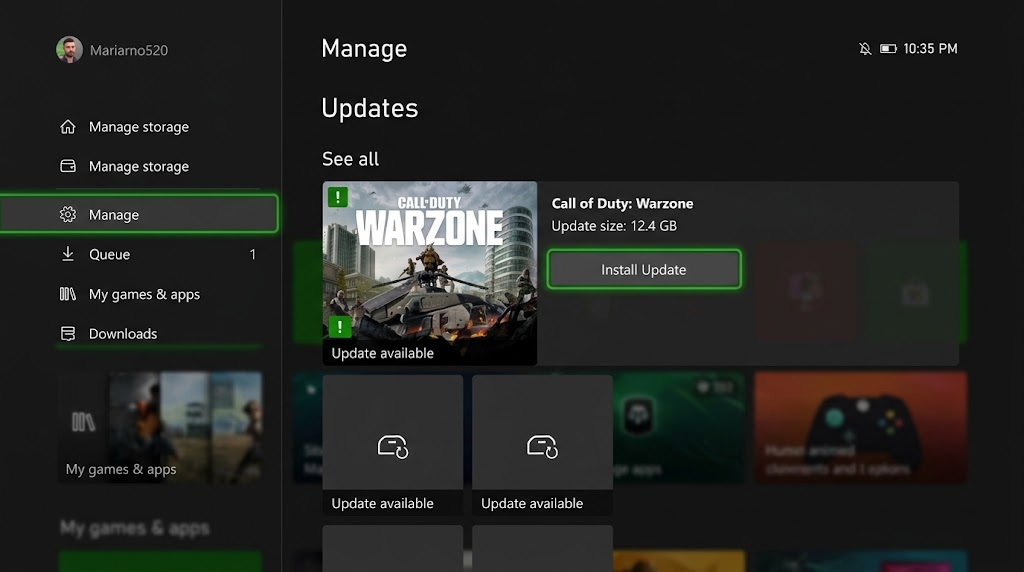Open the Call of Duty Warzone cover art

click(430, 273)
